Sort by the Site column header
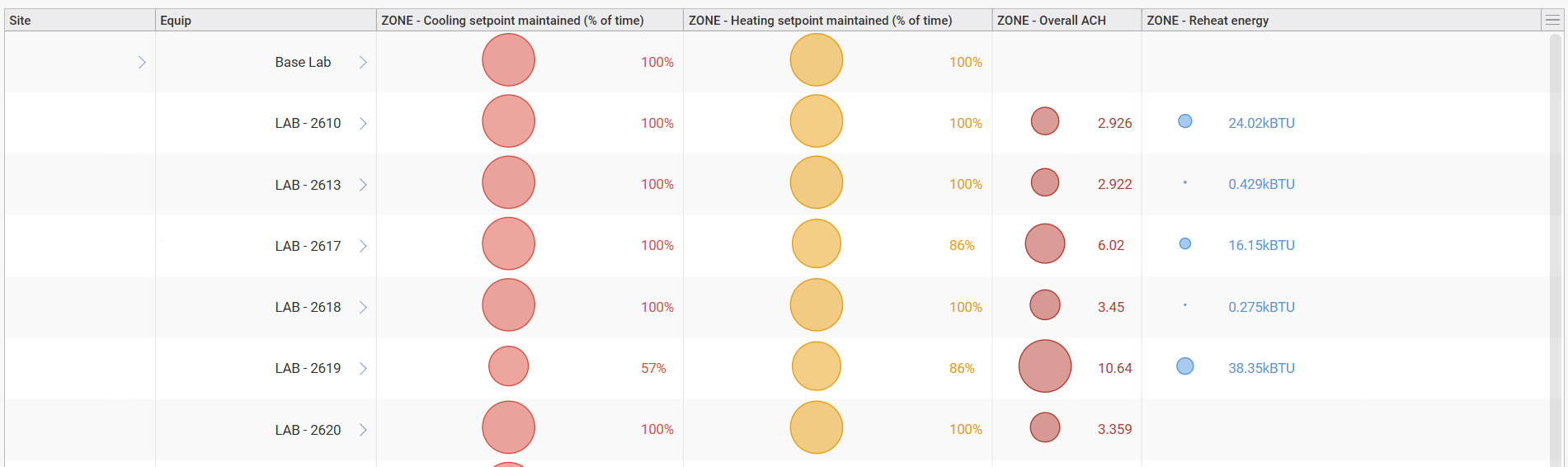Image resolution: width=1568 pixels, height=467 pixels. click(21, 20)
